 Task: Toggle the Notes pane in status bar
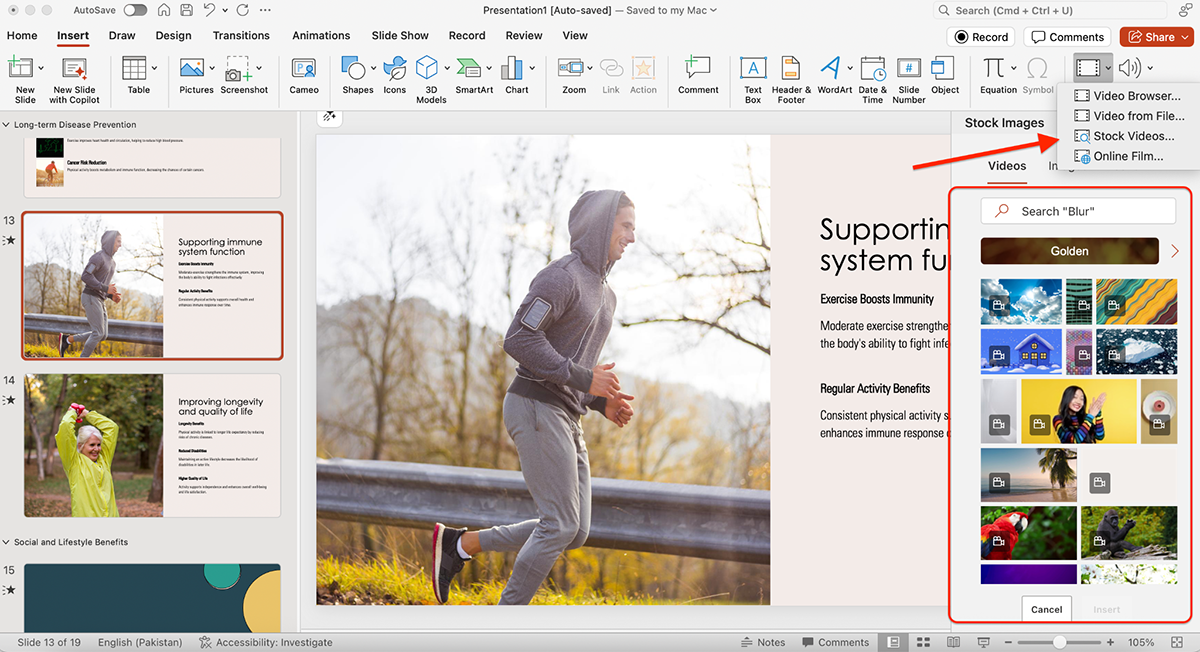click(x=762, y=642)
